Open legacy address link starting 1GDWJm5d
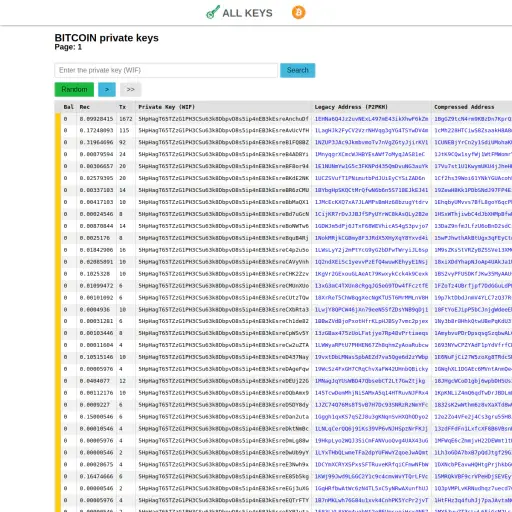The image size is (512, 512). (372, 226)
